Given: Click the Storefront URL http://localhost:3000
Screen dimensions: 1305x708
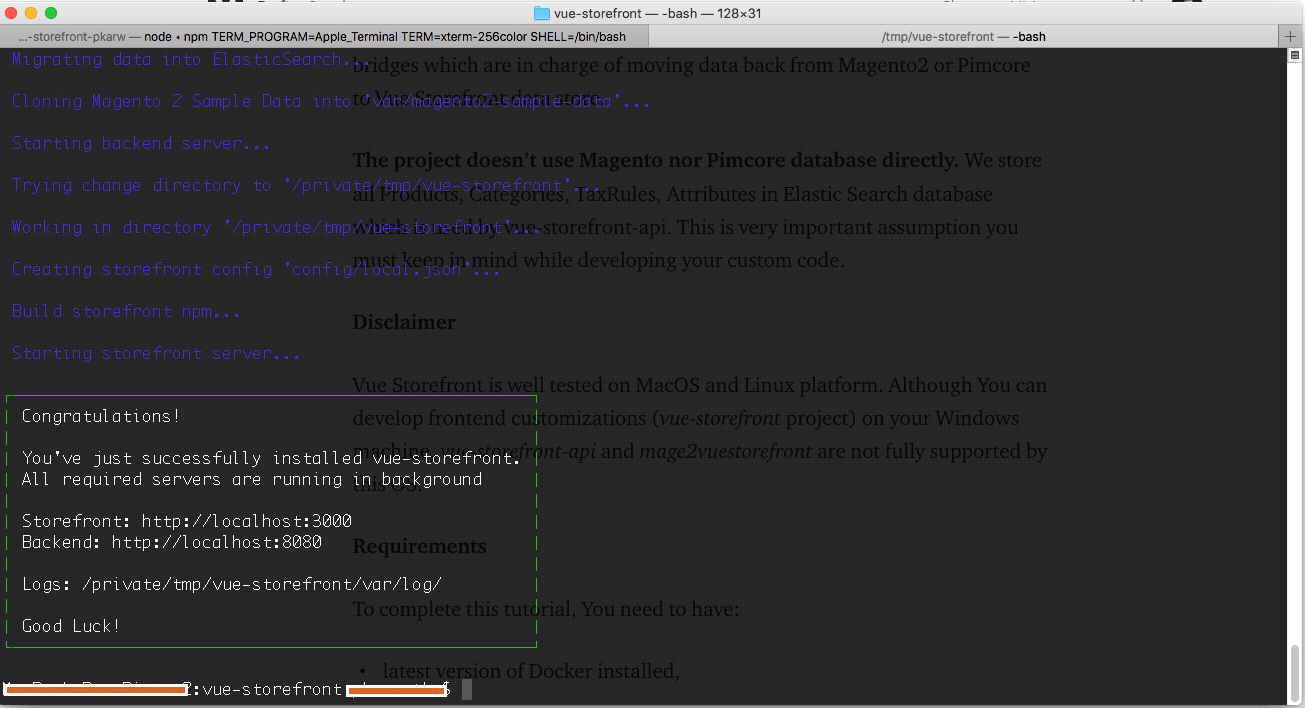Looking at the screenshot, I should click(x=246, y=521).
